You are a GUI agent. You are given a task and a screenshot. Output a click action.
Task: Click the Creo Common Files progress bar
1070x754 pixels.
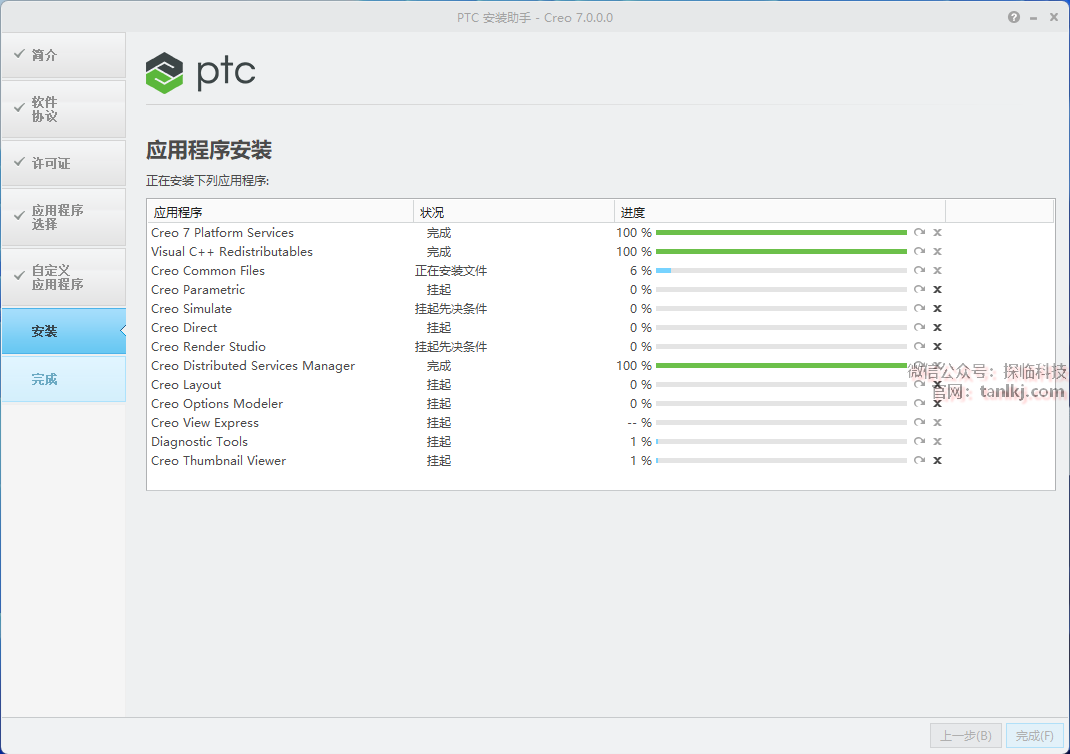click(x=780, y=271)
